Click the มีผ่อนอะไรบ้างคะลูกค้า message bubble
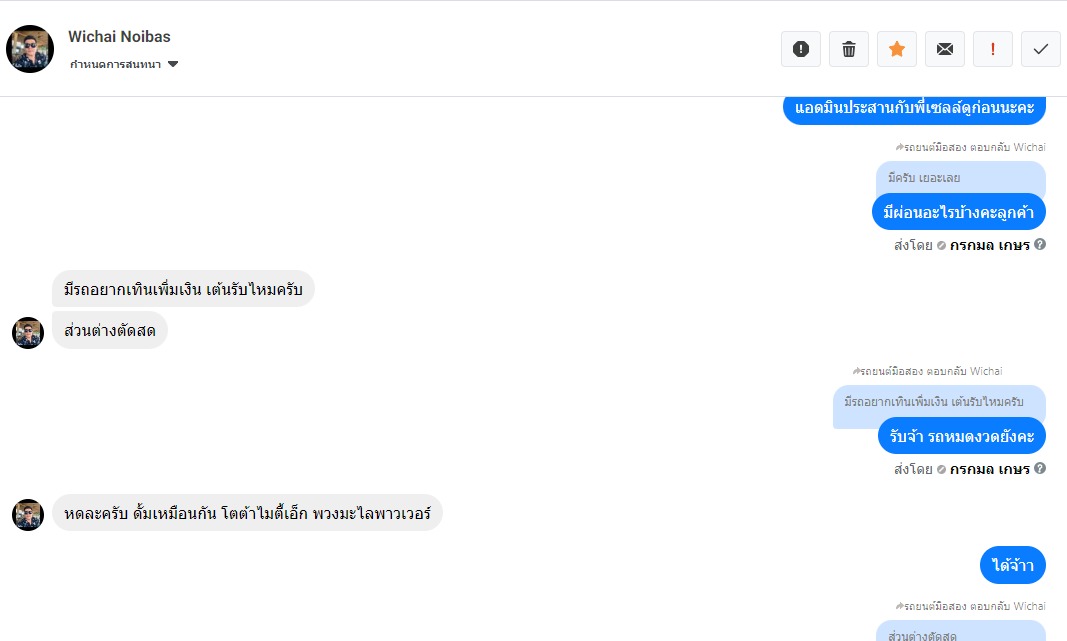1067x641 pixels. [958, 211]
